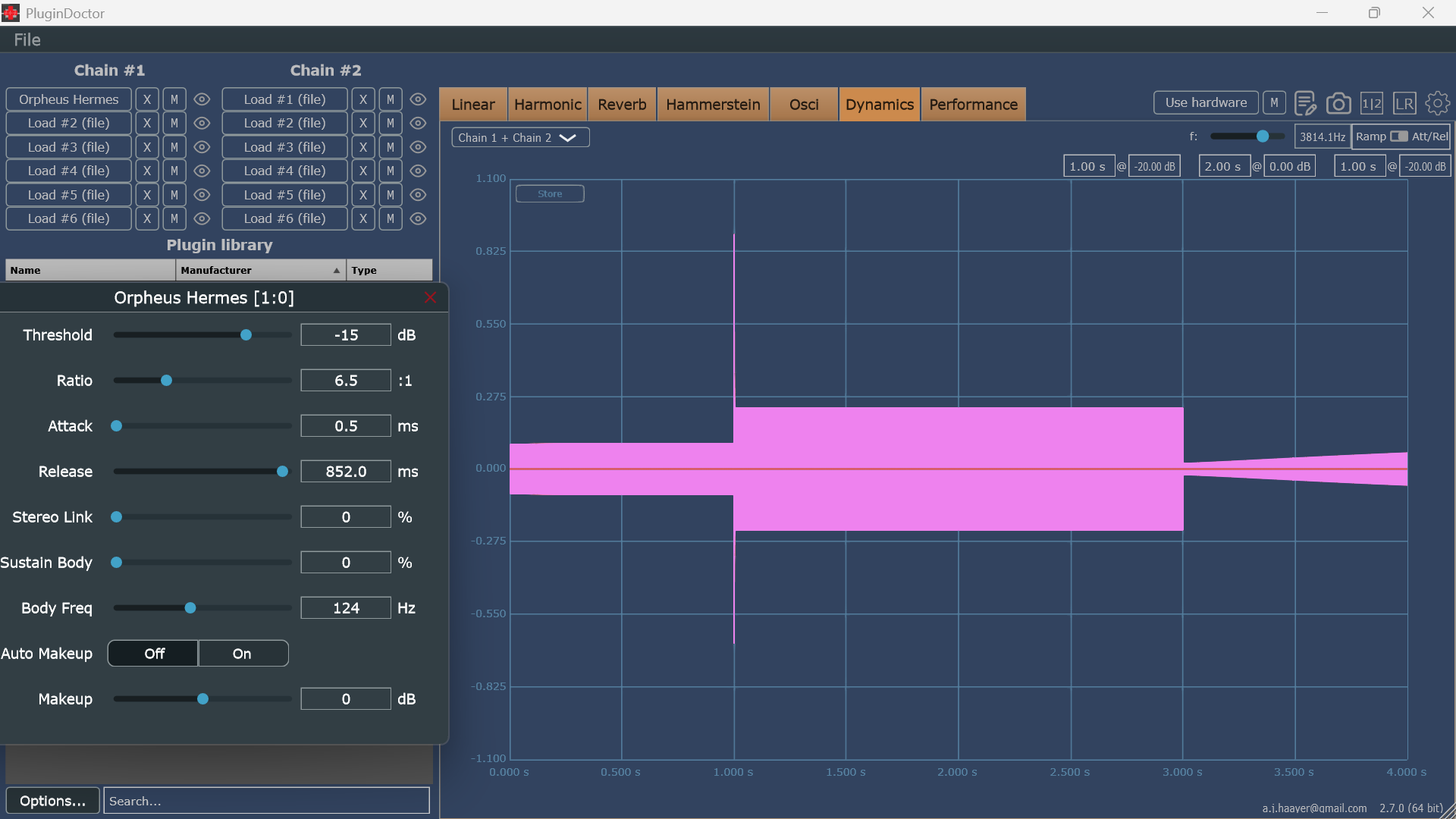
Task: Switch to the Osci tab
Action: [x=804, y=105]
